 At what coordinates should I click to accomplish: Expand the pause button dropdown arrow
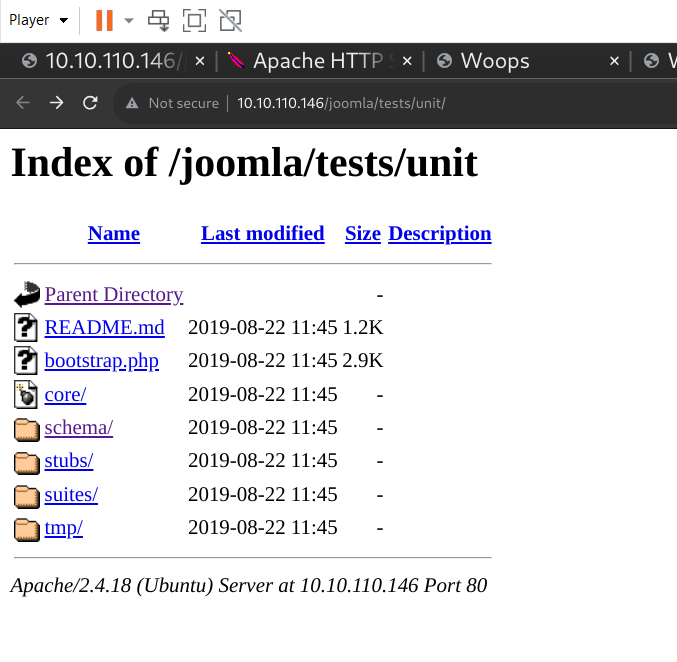[128, 20]
